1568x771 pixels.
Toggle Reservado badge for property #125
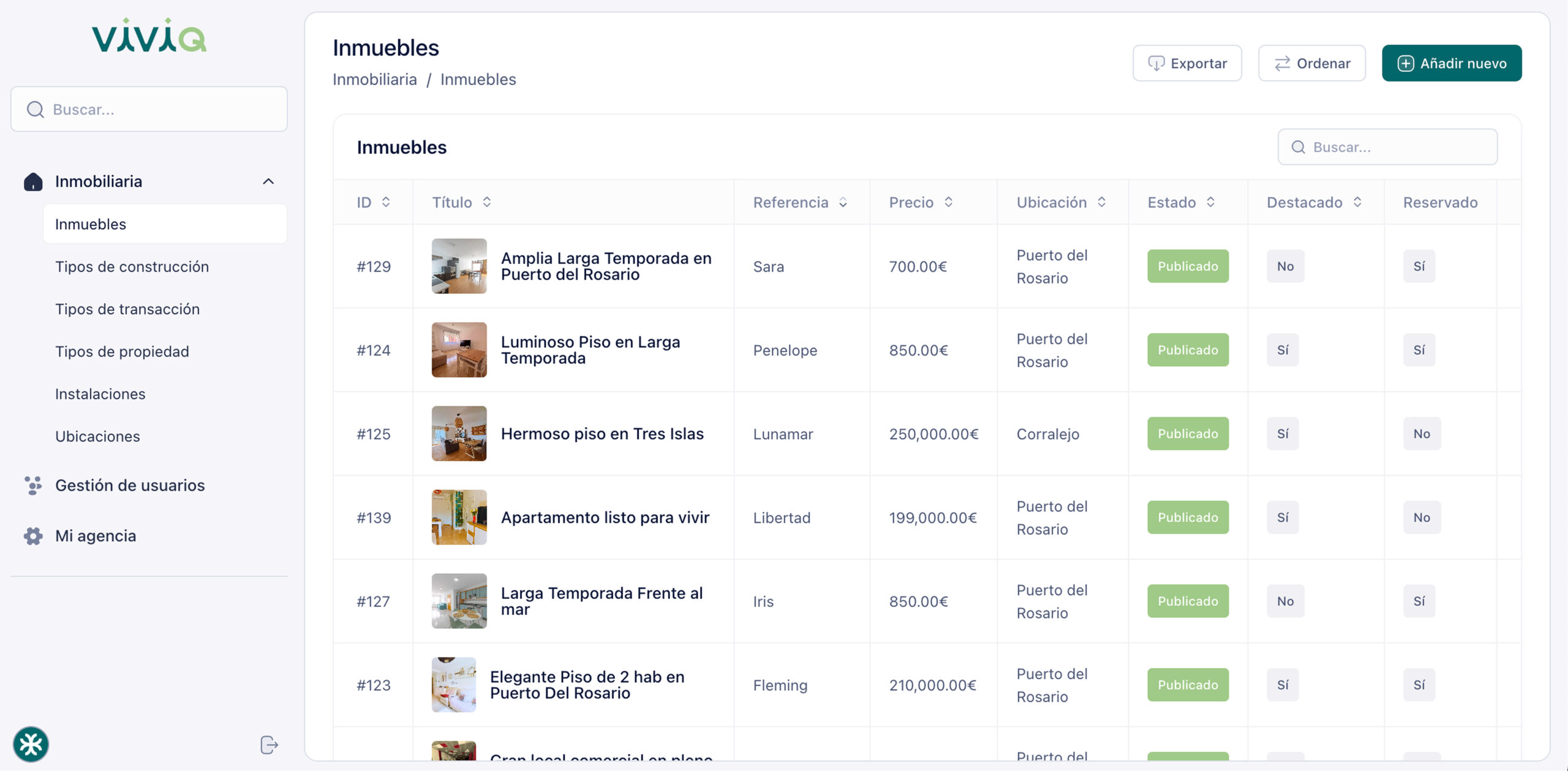coord(1422,434)
